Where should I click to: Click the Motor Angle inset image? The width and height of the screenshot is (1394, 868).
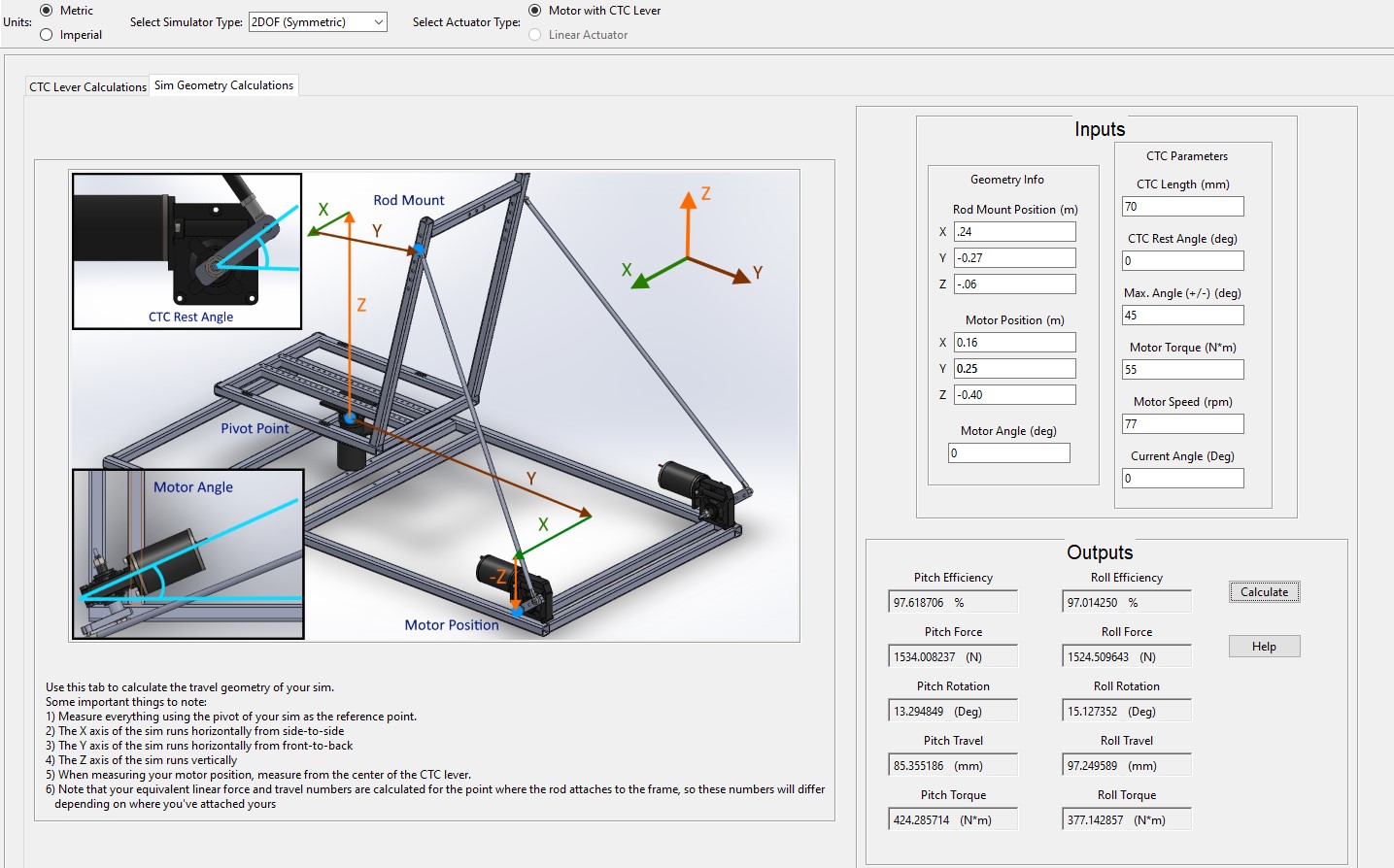point(188,554)
